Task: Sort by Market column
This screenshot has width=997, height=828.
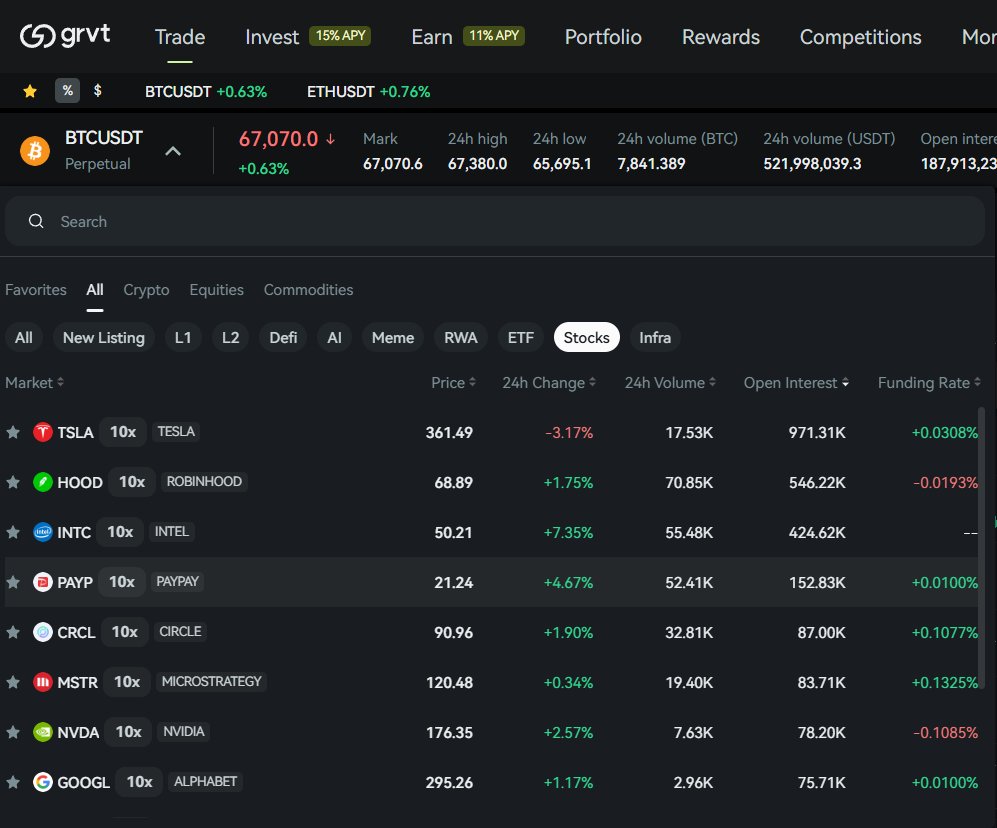Action: [x=34, y=383]
